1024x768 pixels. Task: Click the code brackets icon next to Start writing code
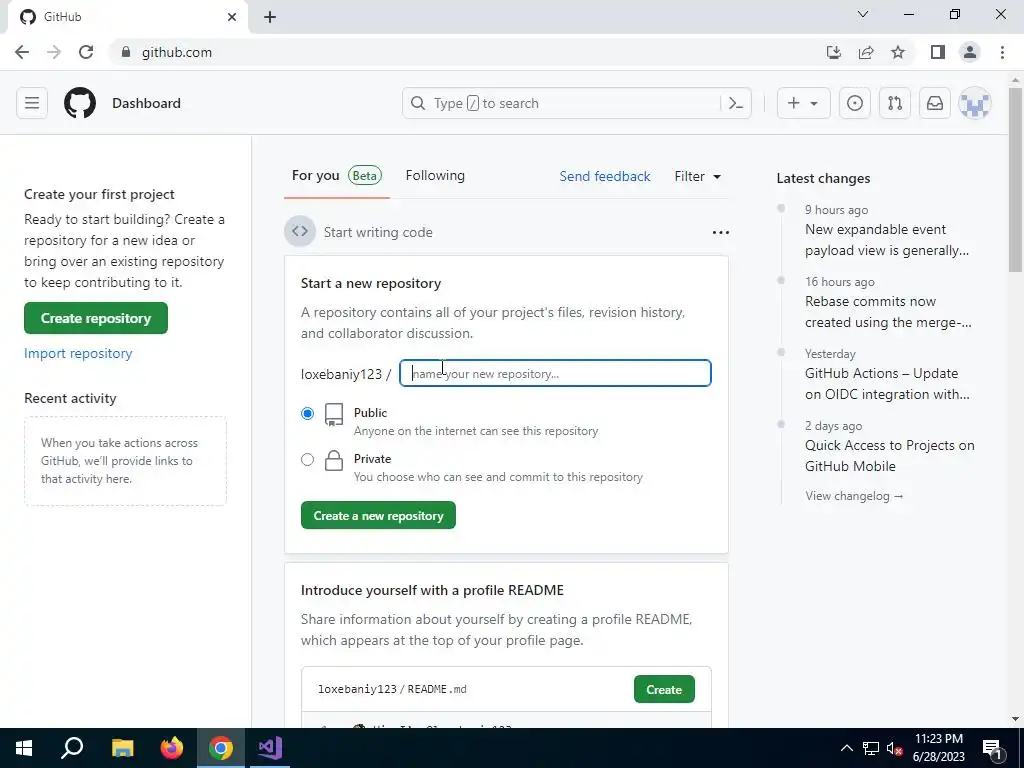coord(300,232)
